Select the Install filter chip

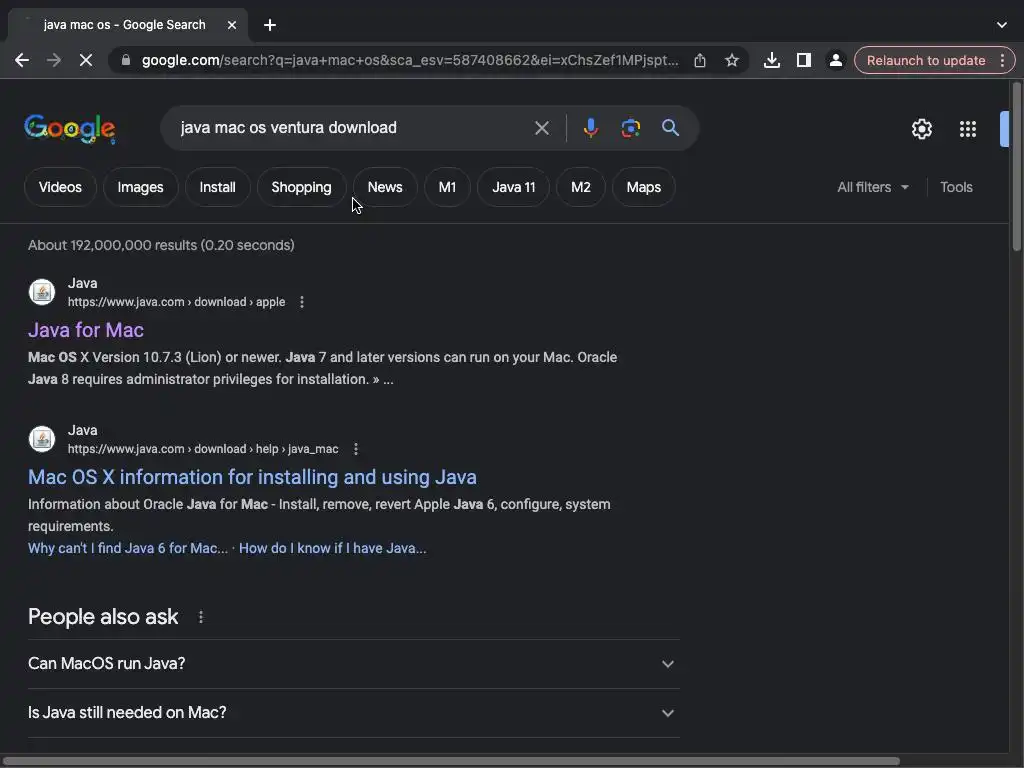[217, 187]
